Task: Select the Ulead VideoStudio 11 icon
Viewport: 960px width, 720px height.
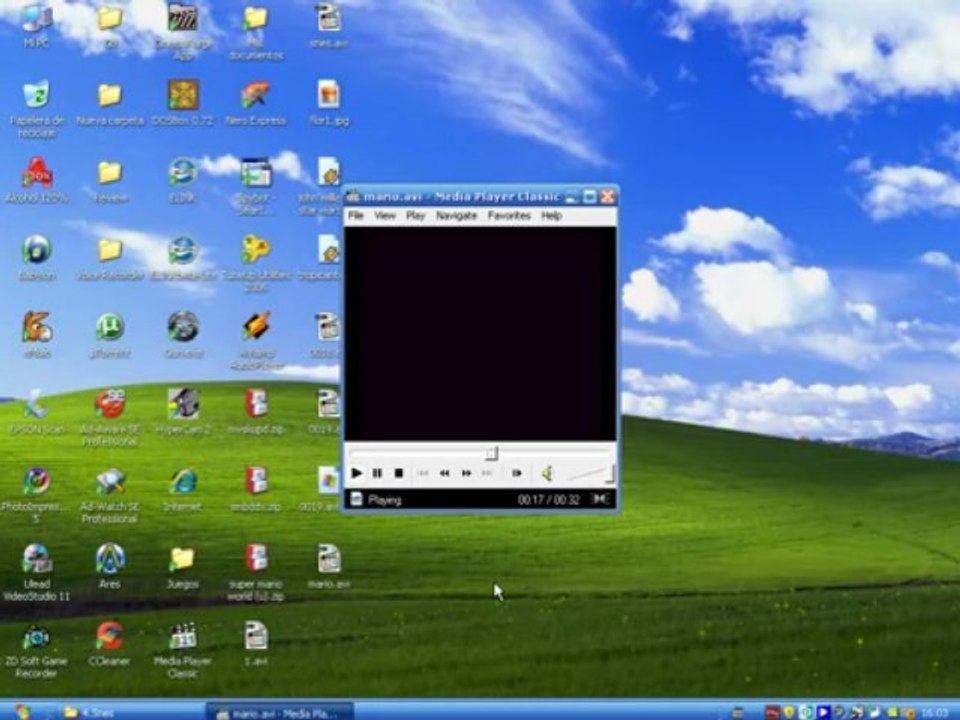Action: [x=36, y=572]
